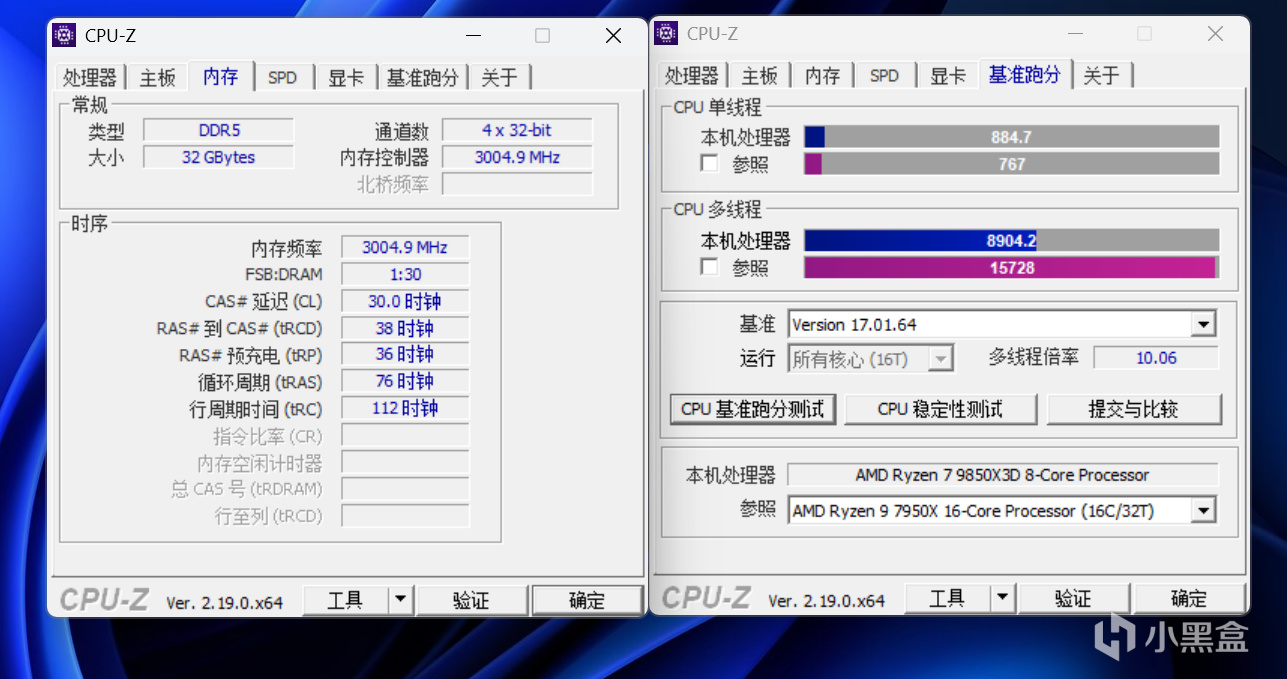This screenshot has width=1287, height=679.
Task: Open 处理器 tab in right CPU-Z window
Action: 692,76
